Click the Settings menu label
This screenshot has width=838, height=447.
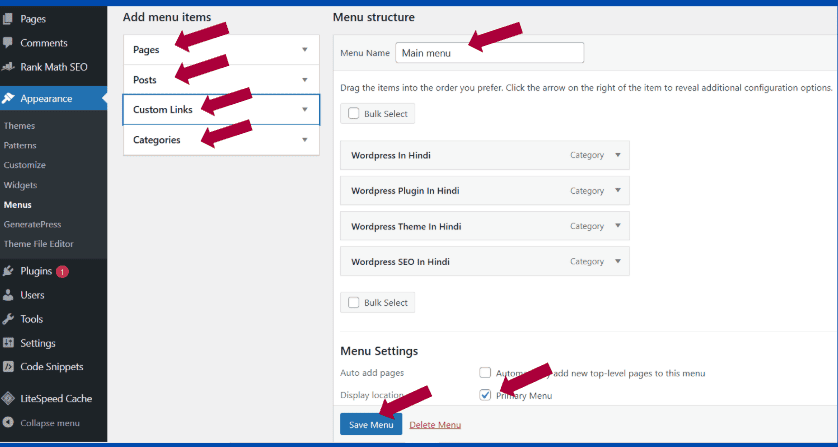pos(38,343)
